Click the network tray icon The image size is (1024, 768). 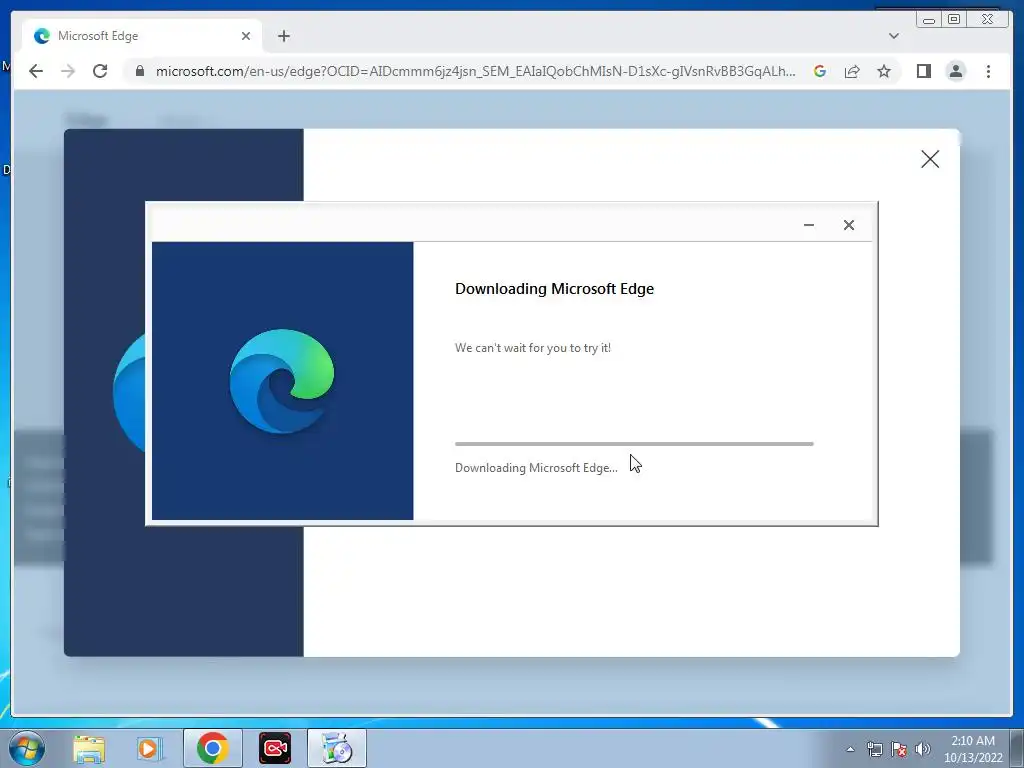pyautogui.click(x=874, y=749)
